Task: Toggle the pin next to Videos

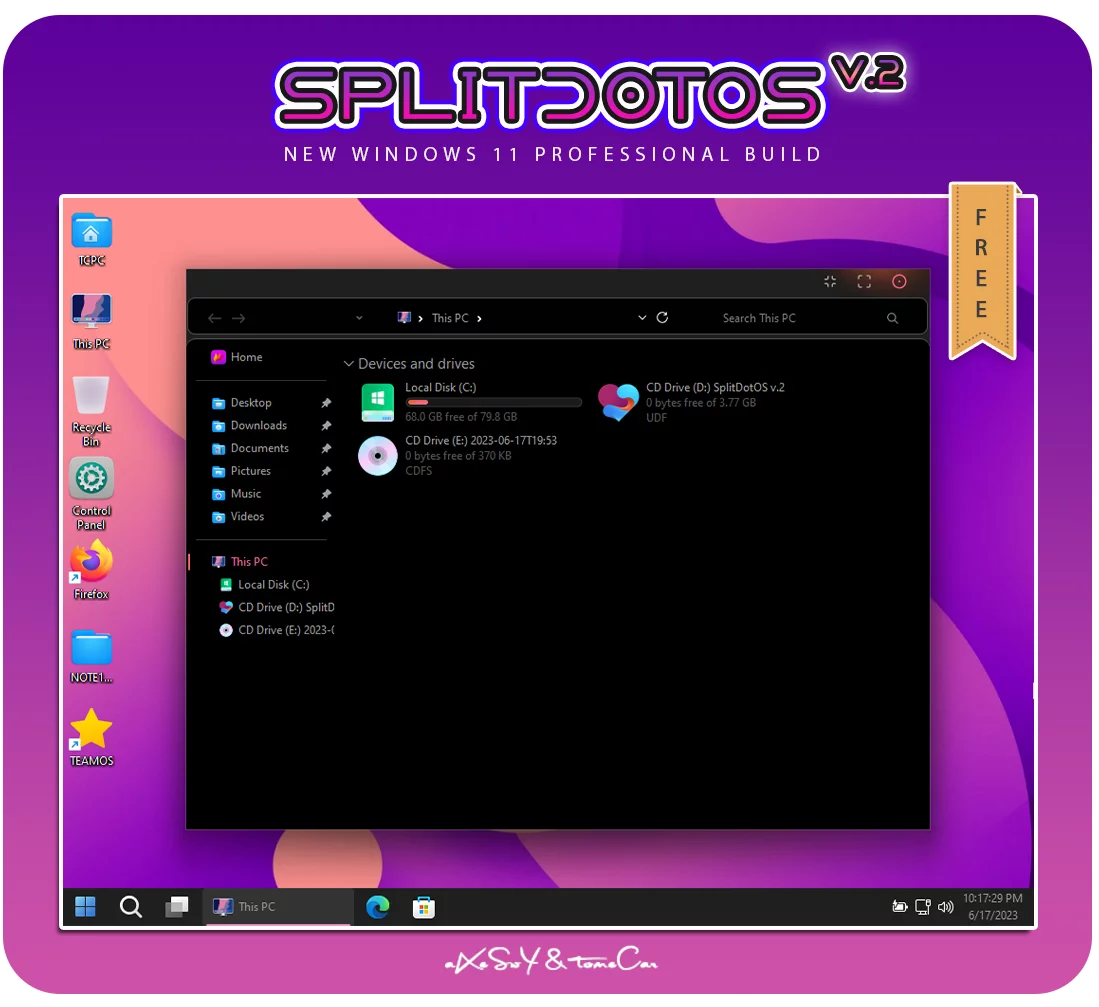Action: [x=326, y=517]
